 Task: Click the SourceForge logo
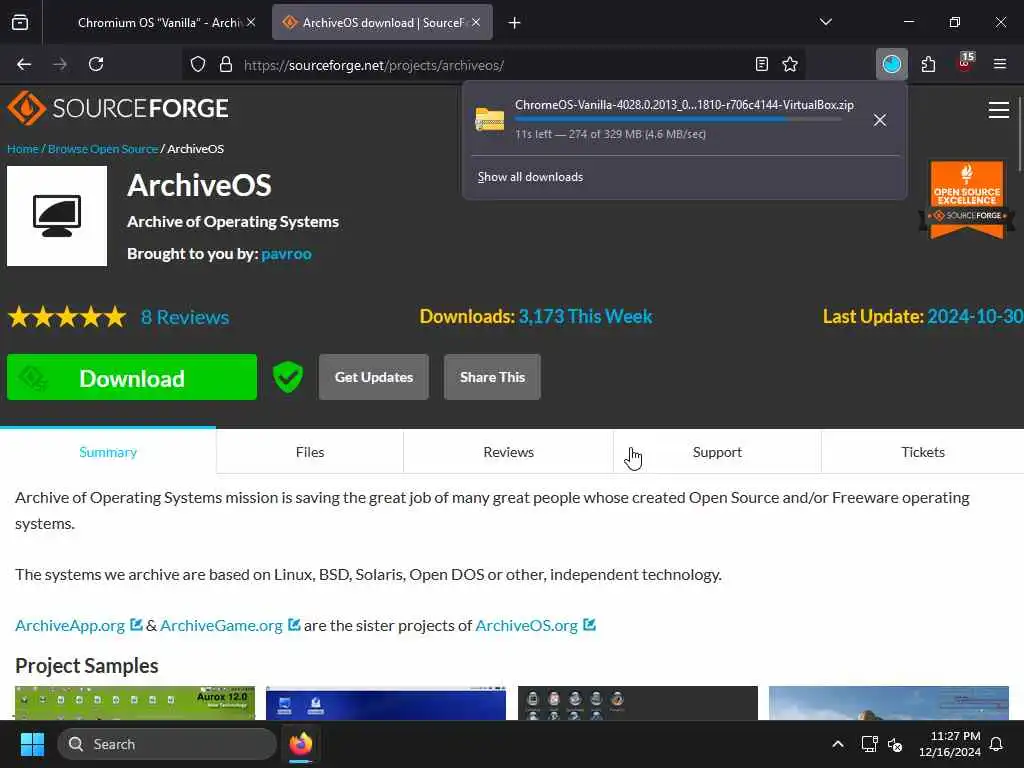(x=118, y=108)
